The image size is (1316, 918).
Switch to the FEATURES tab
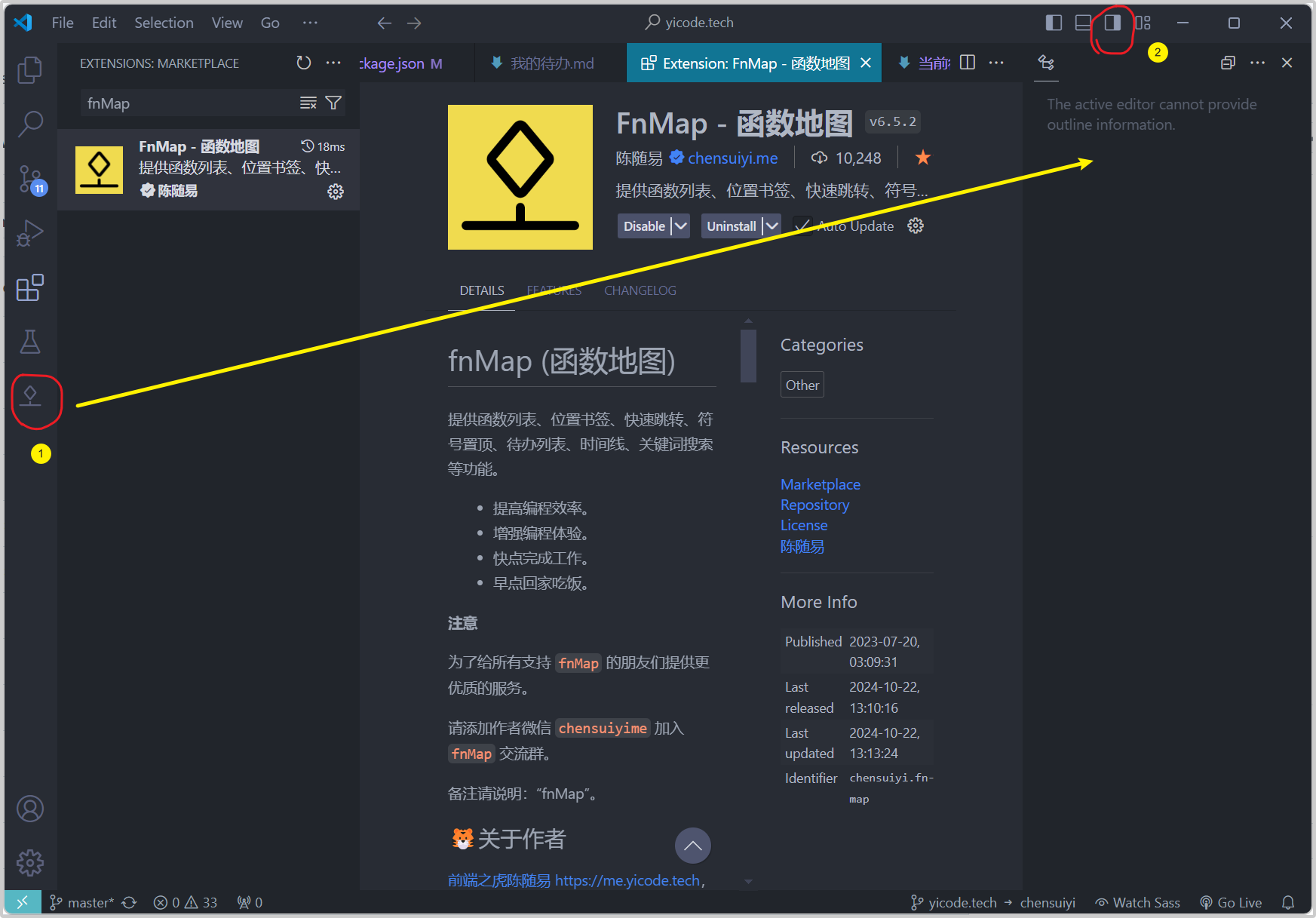pos(554,290)
